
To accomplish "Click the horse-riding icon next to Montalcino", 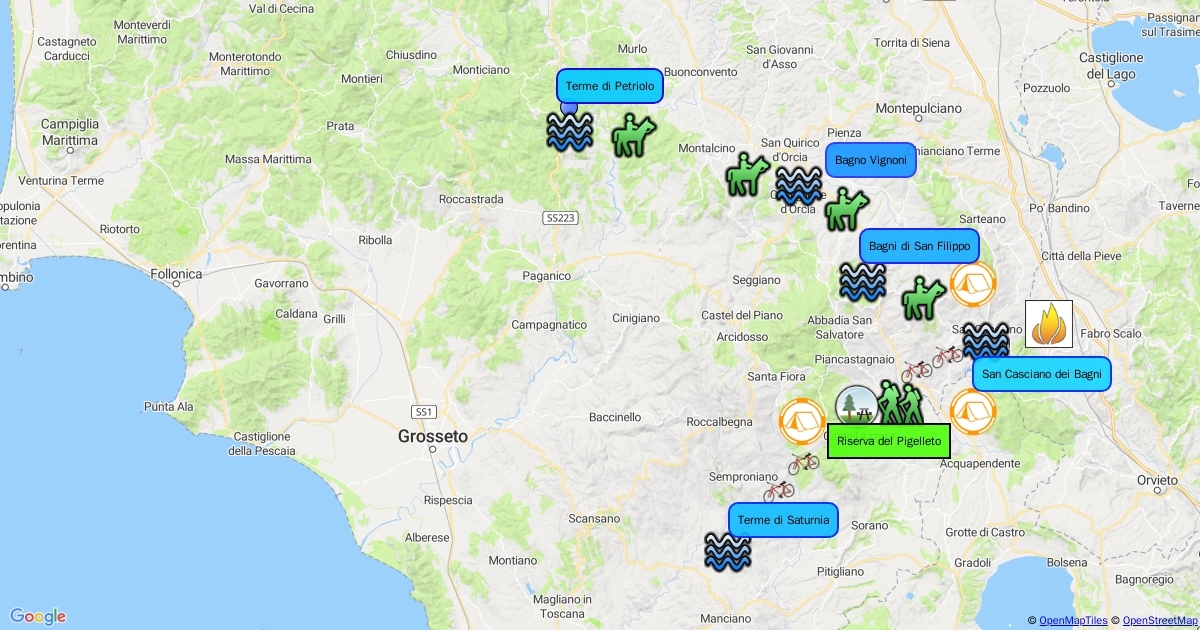I will [x=747, y=174].
